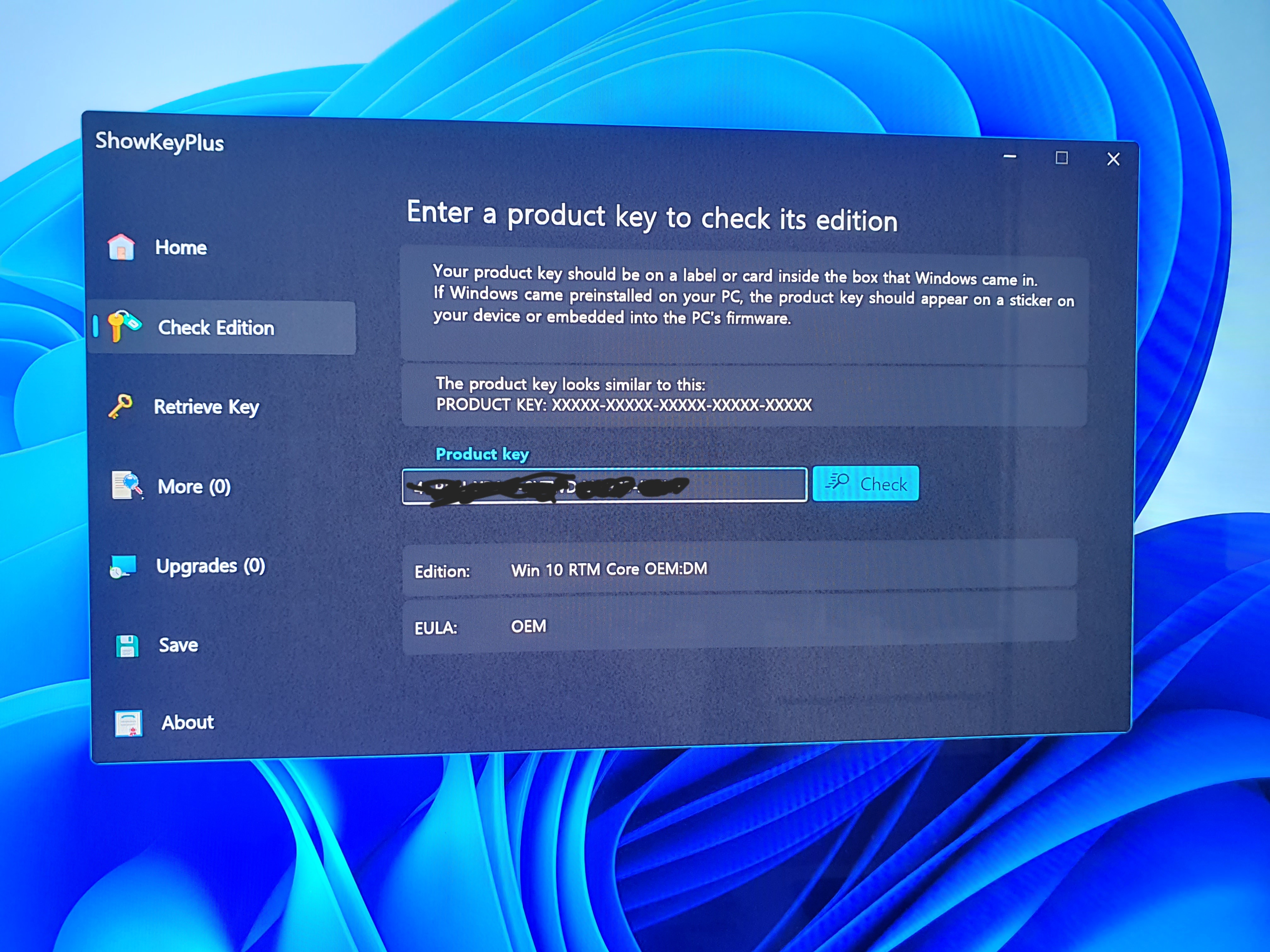Click the 'EULA:' label
The height and width of the screenshot is (952, 1270).
(x=436, y=628)
